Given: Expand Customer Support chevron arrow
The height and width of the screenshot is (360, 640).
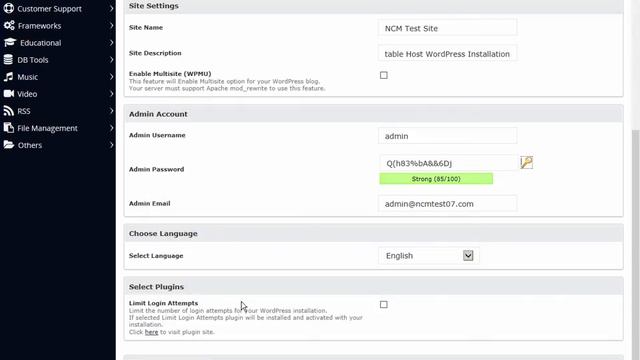Looking at the screenshot, I should [x=111, y=8].
